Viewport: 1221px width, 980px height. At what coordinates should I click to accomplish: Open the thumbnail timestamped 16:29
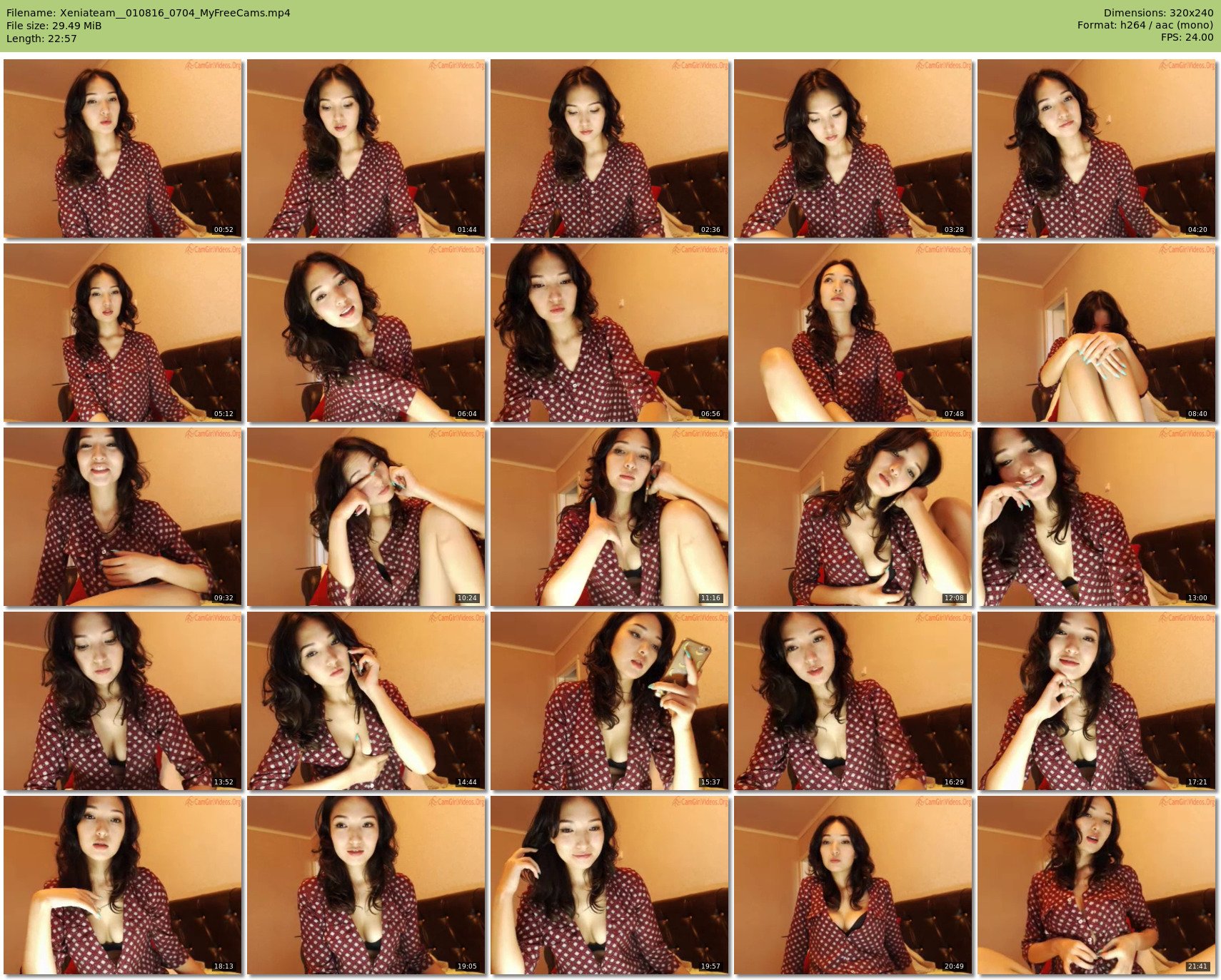coord(853,701)
